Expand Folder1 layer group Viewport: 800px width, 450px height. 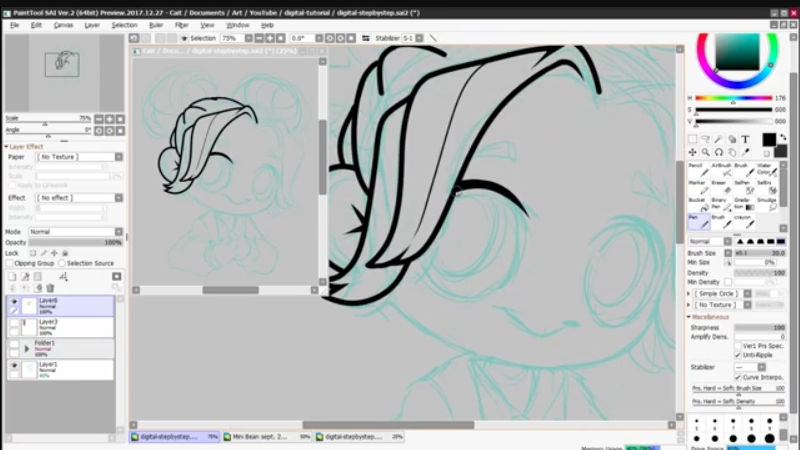click(x=27, y=349)
